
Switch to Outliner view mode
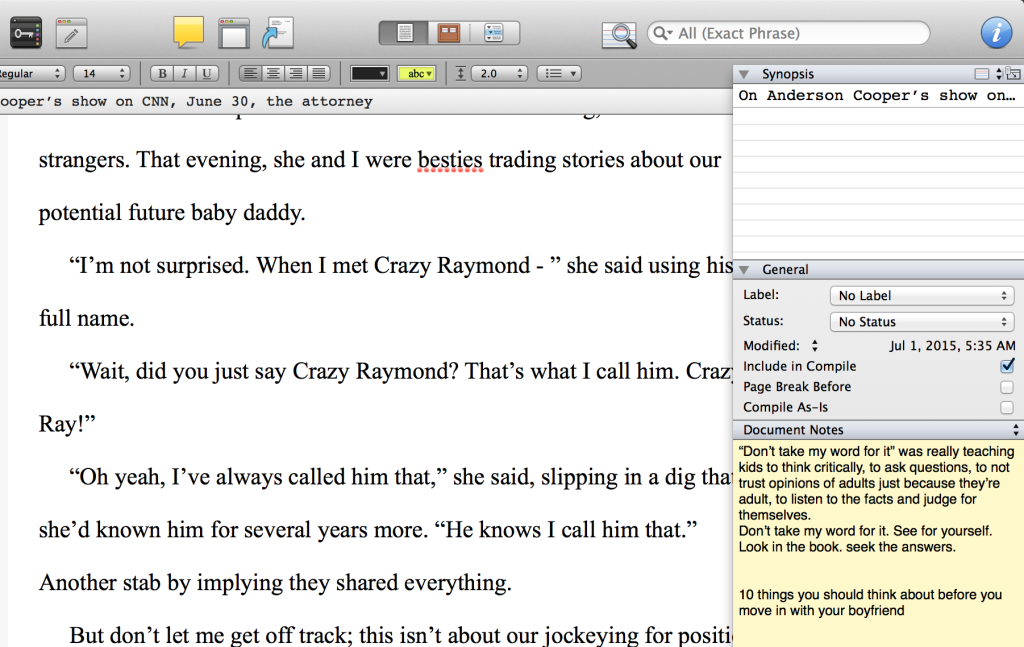click(x=492, y=32)
